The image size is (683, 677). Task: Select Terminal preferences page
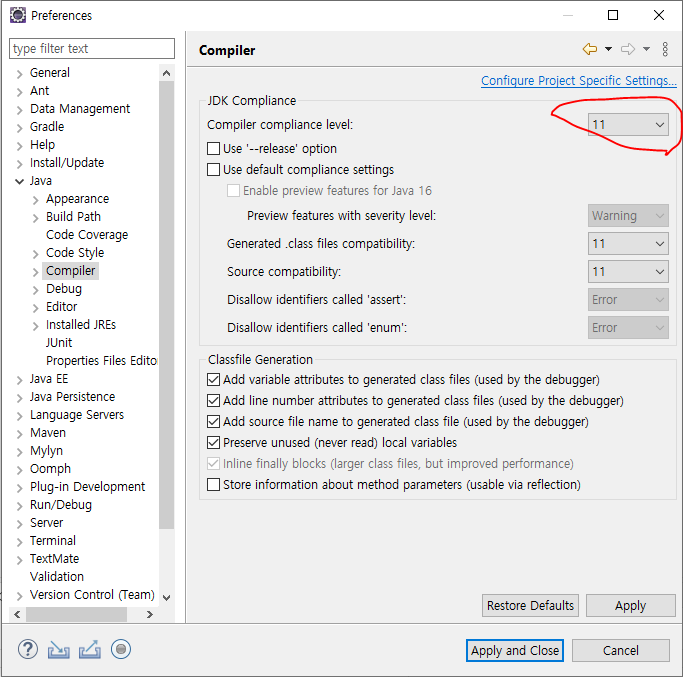click(53, 541)
